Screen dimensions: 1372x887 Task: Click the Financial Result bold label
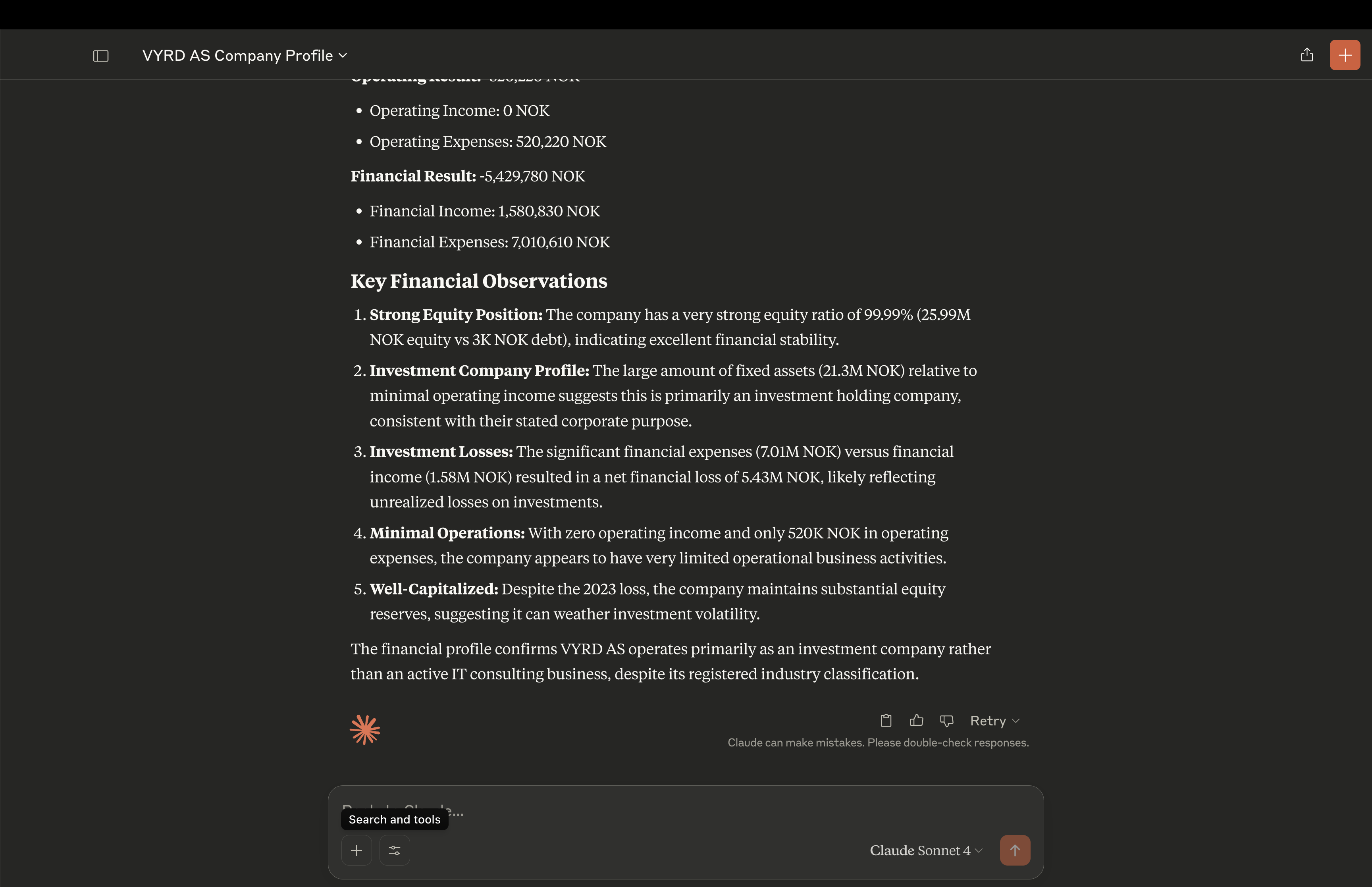tap(413, 176)
